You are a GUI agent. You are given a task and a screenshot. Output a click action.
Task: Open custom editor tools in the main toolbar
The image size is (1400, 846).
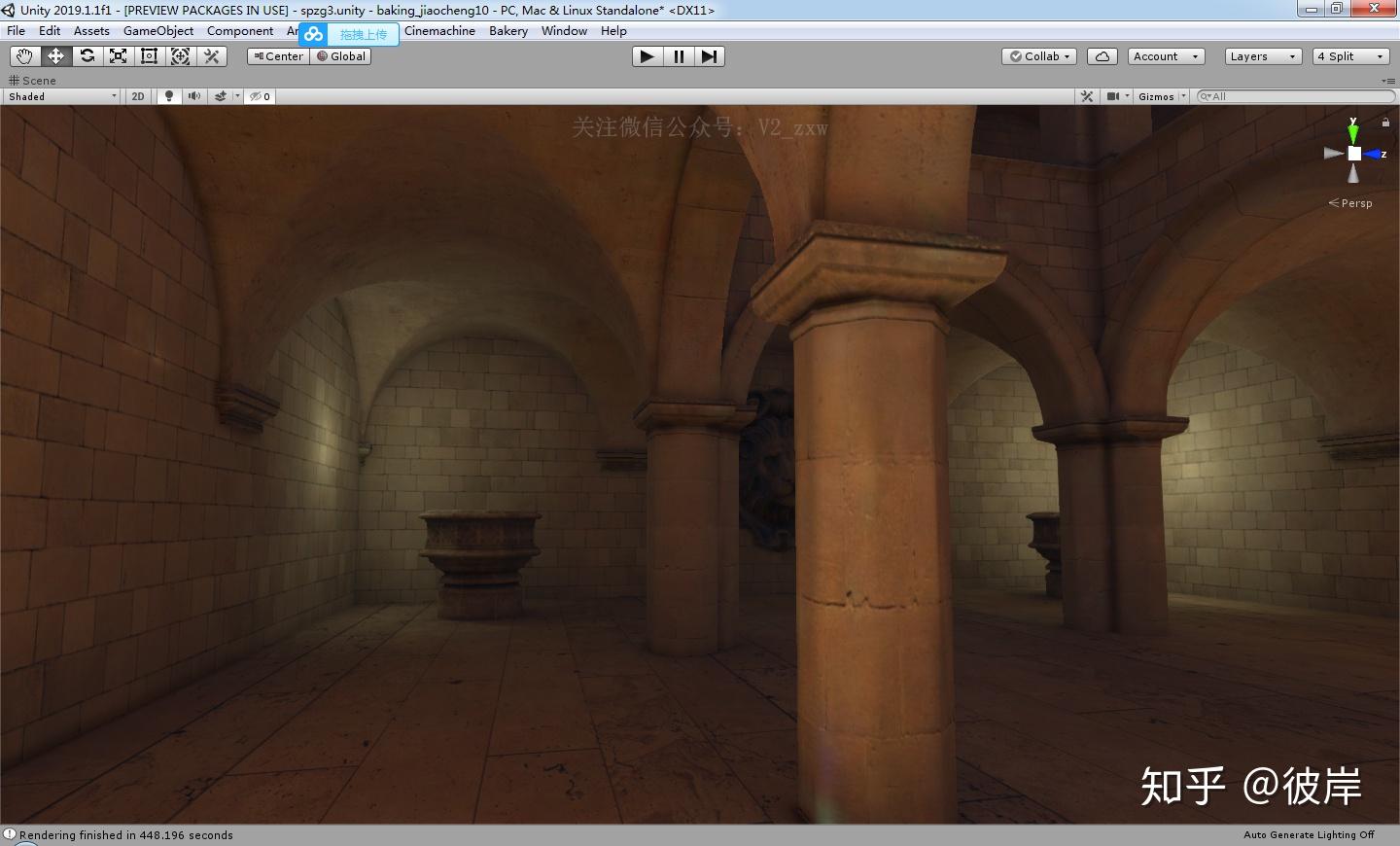211,56
